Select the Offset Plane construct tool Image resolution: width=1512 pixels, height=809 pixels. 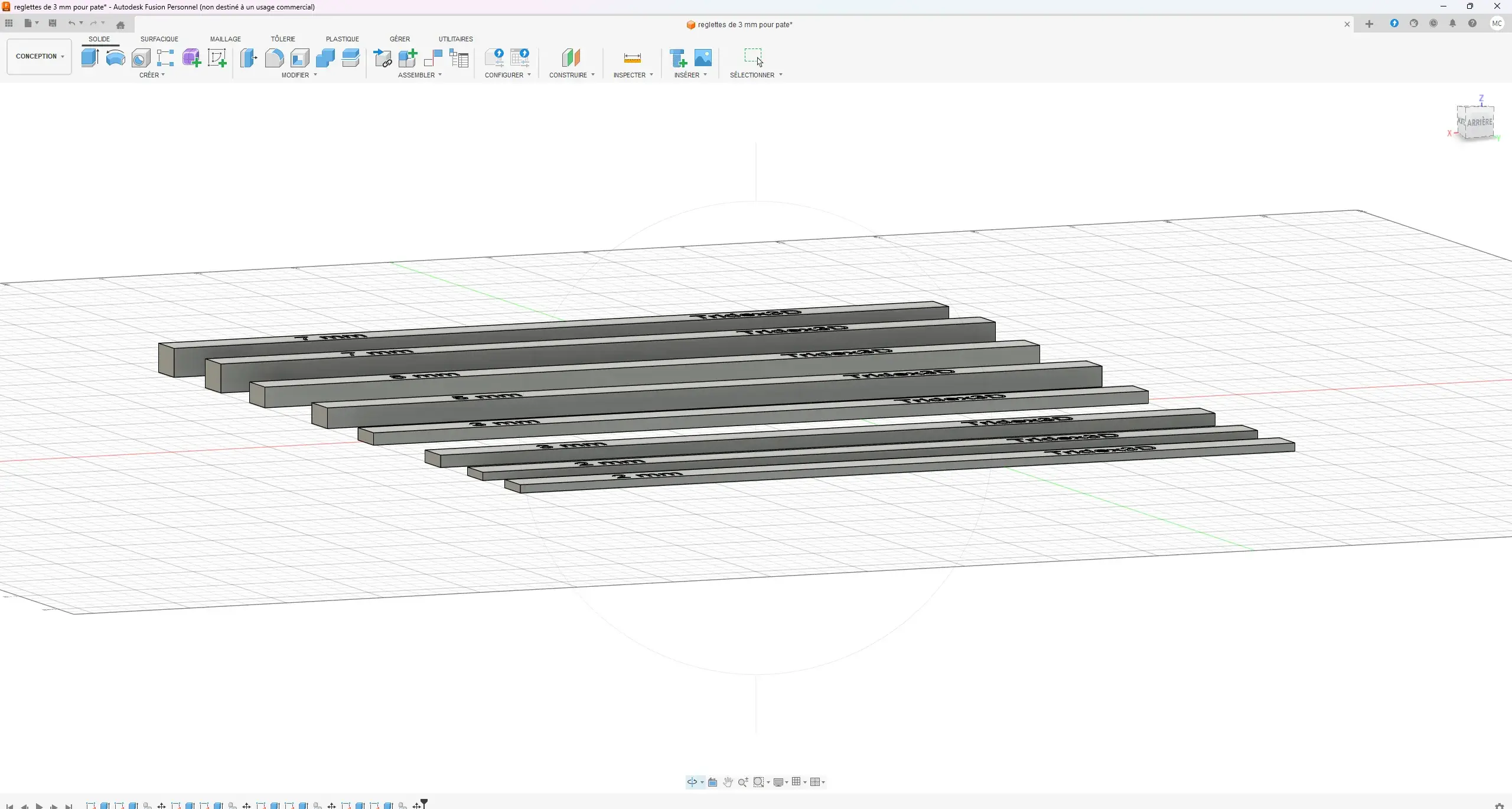pos(571,58)
